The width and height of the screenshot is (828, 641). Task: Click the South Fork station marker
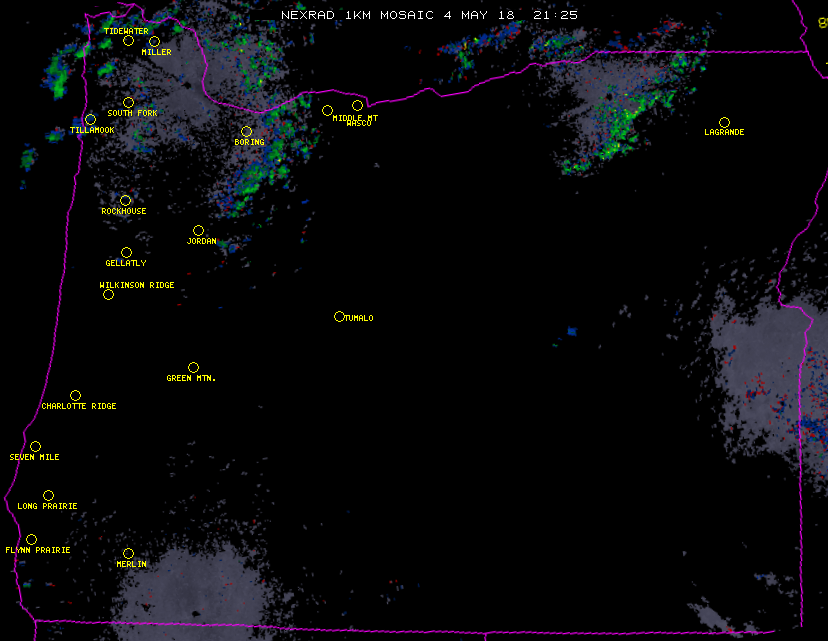(128, 102)
